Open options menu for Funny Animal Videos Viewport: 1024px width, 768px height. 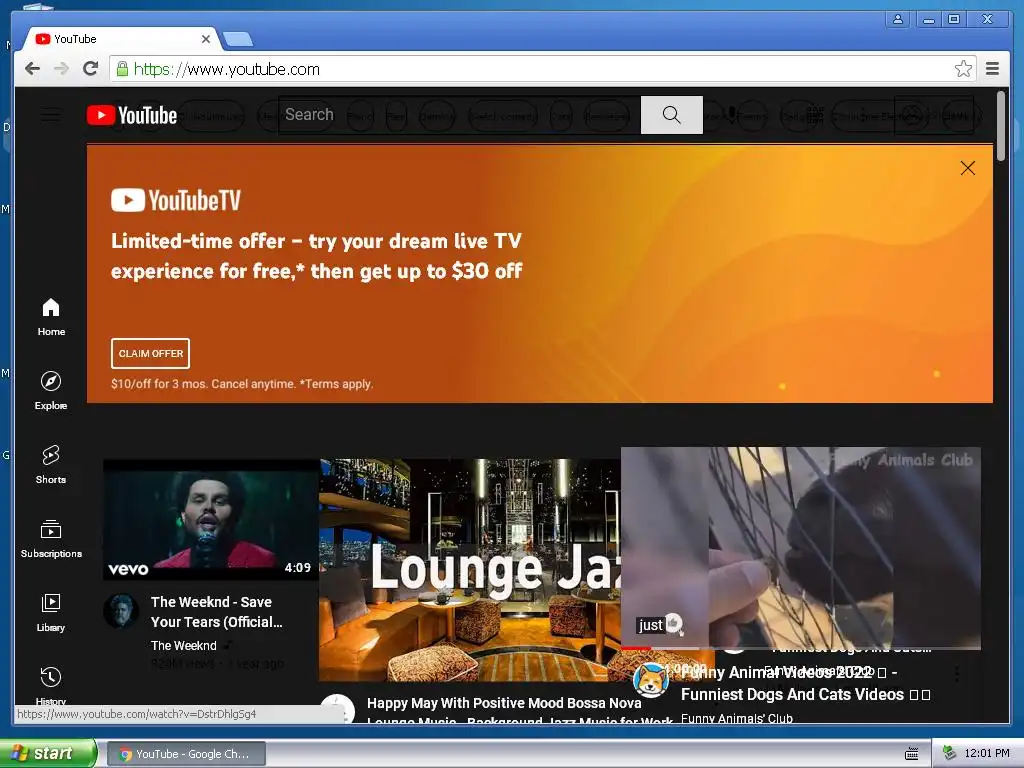[x=957, y=674]
